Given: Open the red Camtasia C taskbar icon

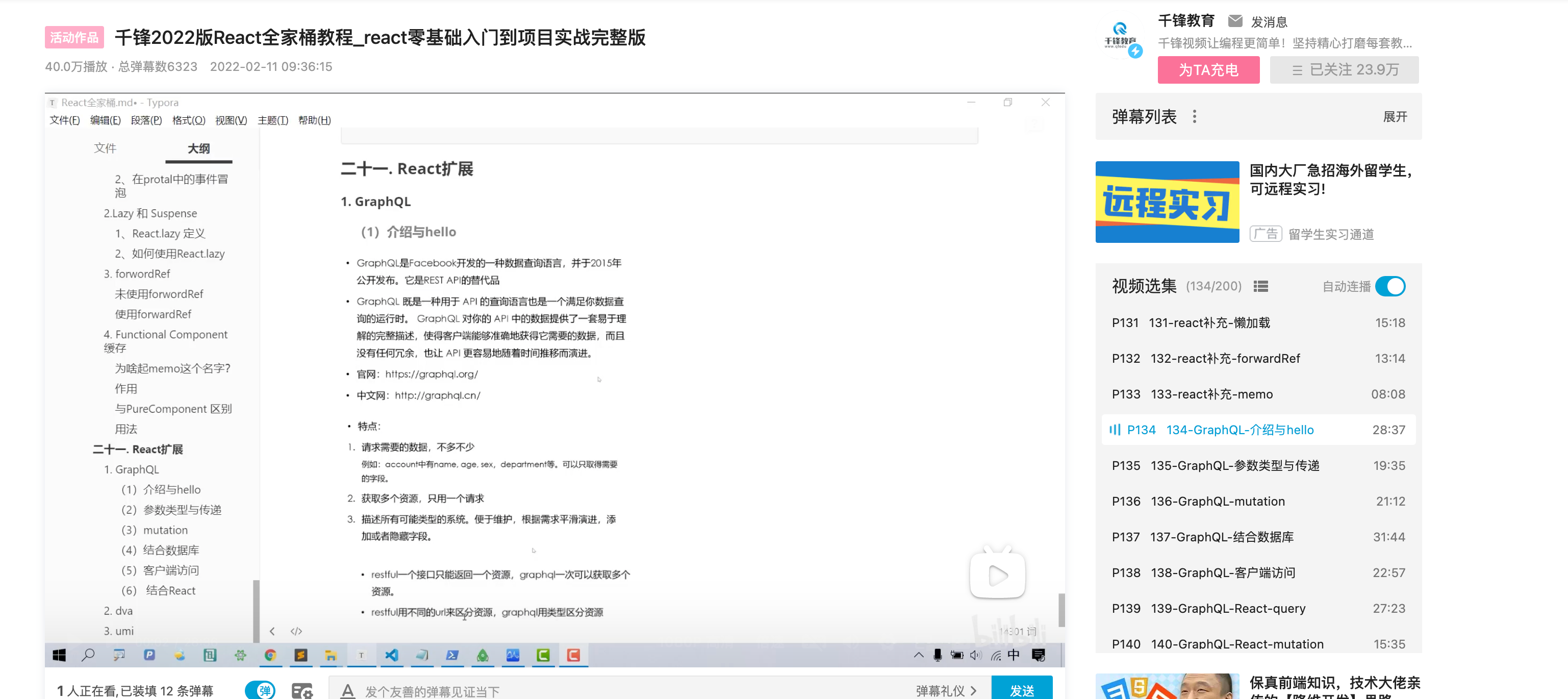Looking at the screenshot, I should 573,655.
